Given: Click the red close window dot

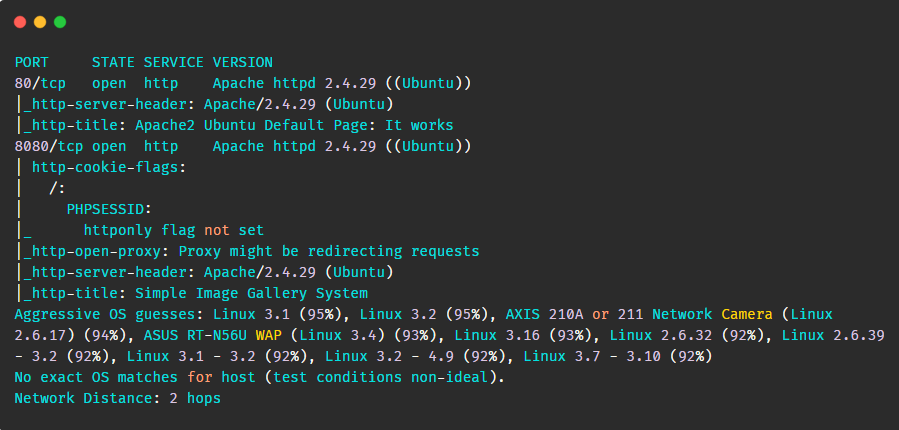Looking at the screenshot, I should pos(20,22).
